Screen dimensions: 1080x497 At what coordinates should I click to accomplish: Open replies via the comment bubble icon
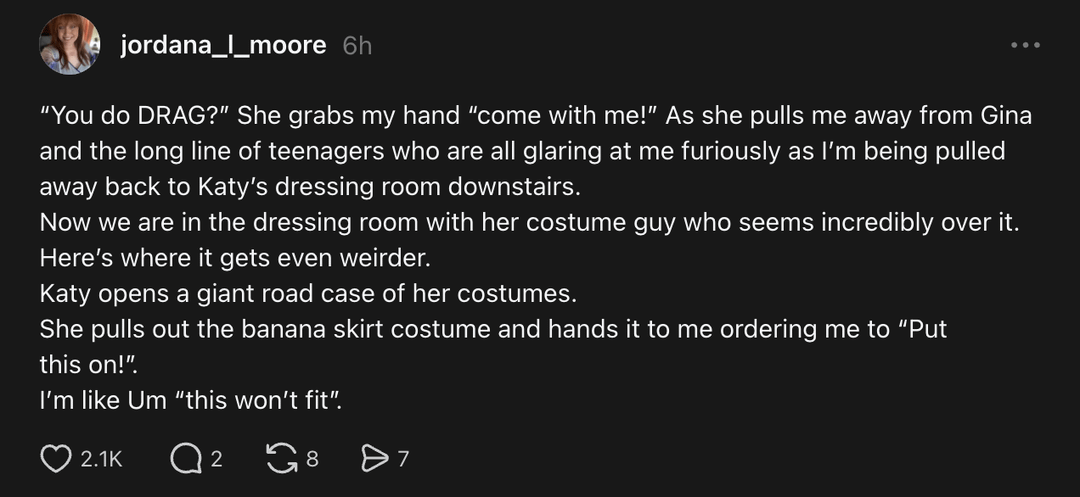[x=185, y=459]
